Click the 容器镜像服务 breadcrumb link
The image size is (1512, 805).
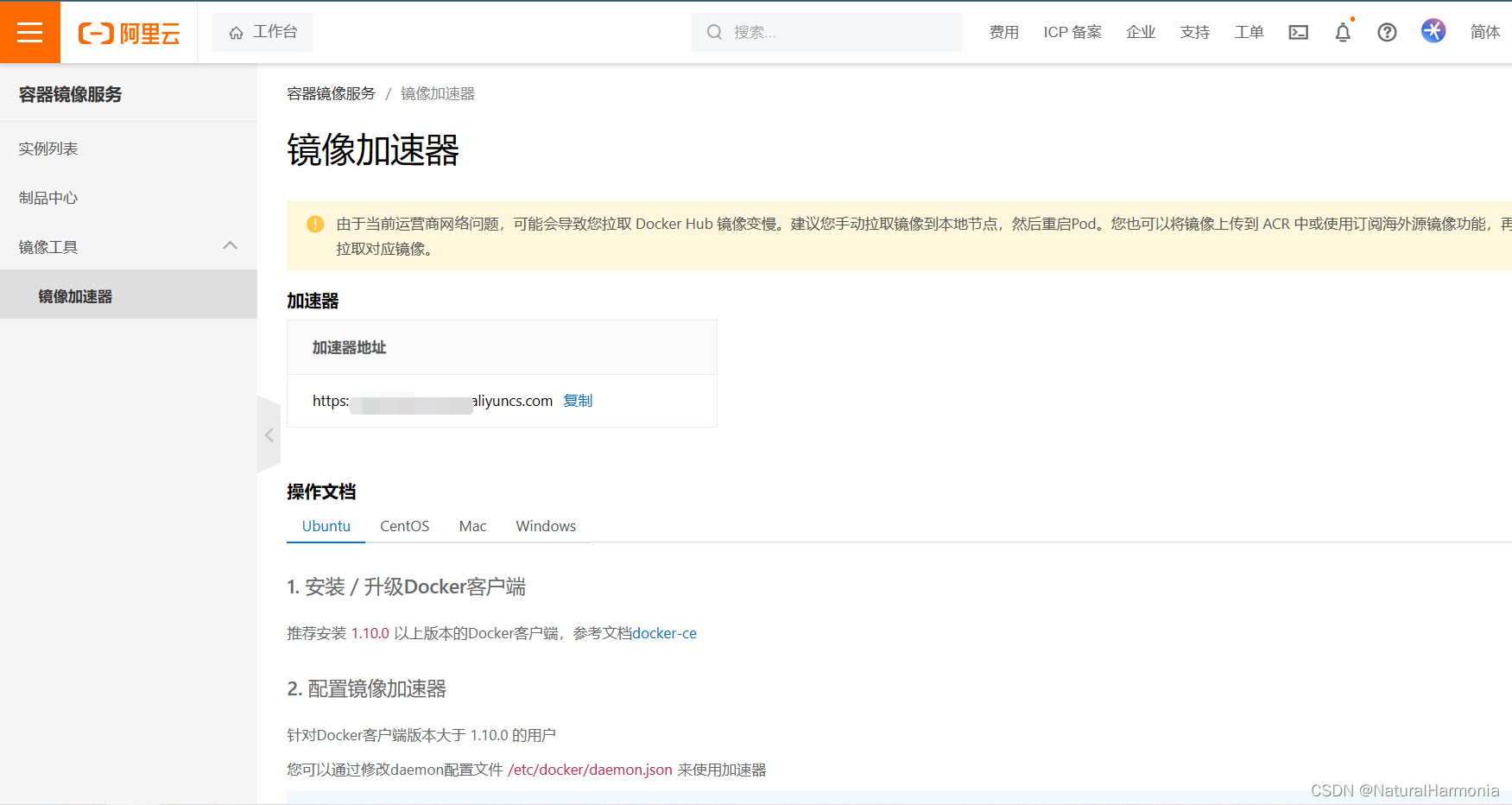point(331,93)
